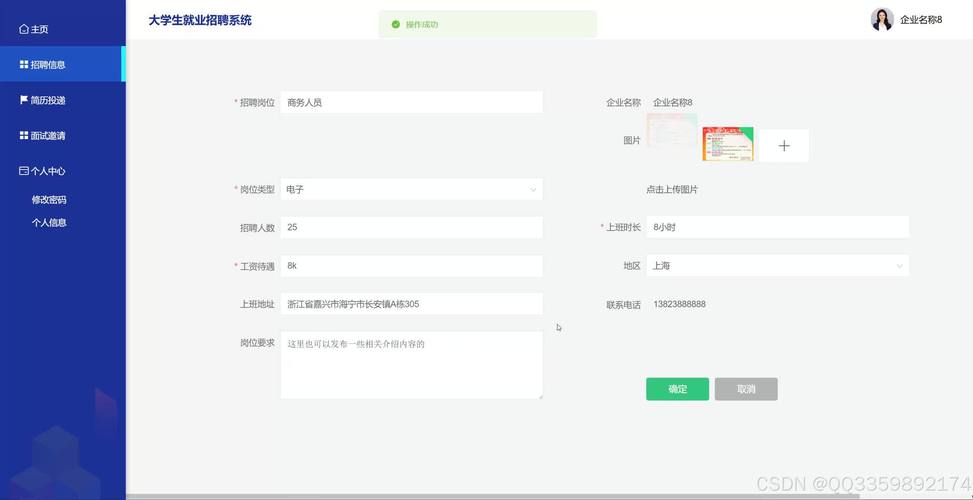Click the plus icon to upload image
This screenshot has width=973, height=500.
(x=784, y=146)
